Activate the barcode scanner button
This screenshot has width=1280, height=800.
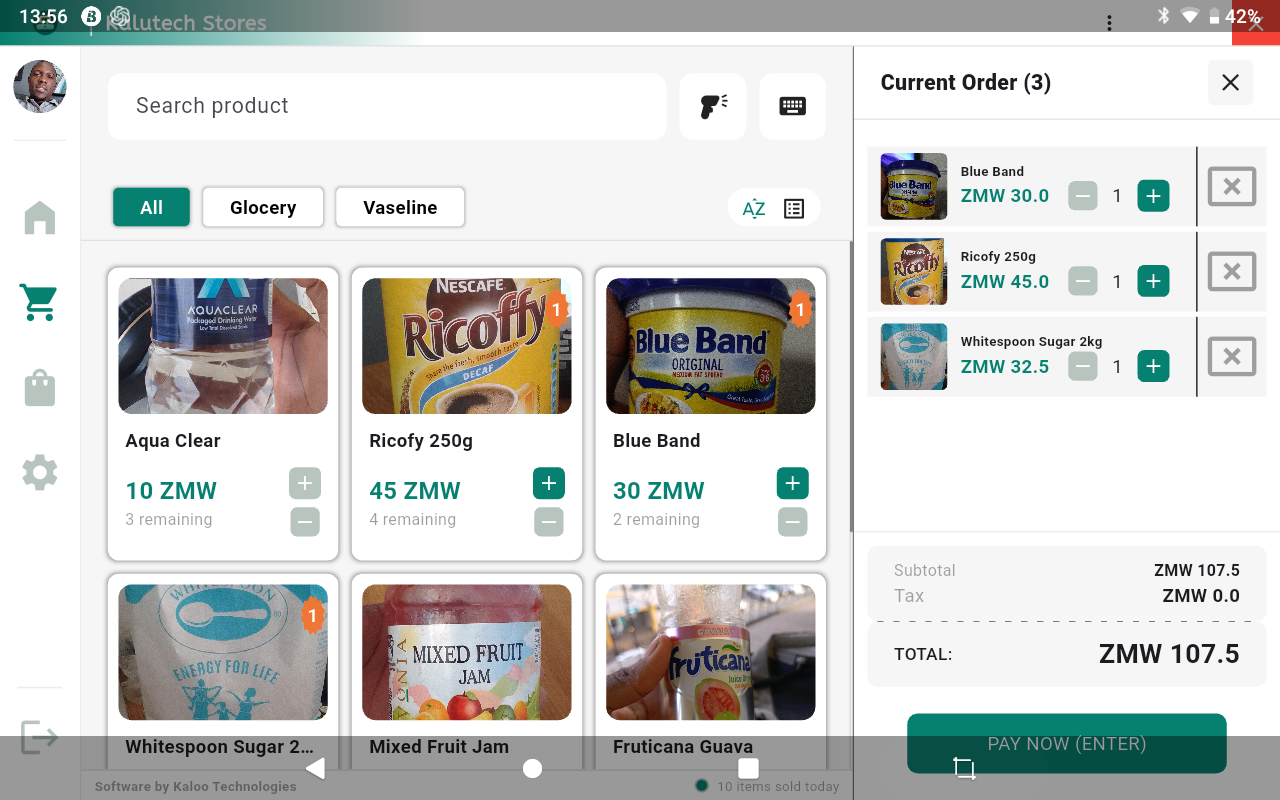713,106
